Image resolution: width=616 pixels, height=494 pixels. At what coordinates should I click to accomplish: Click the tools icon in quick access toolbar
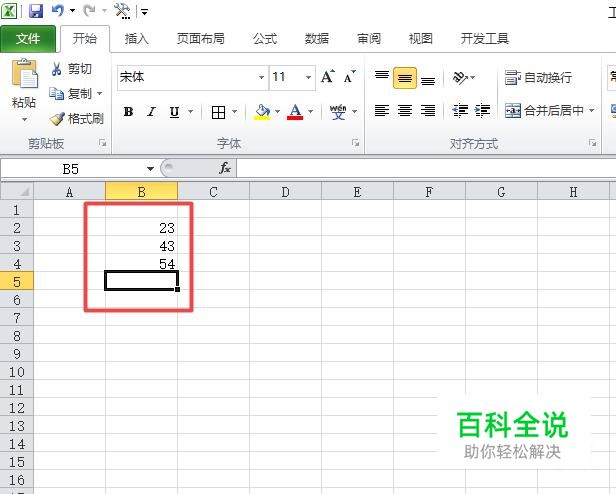(122, 11)
